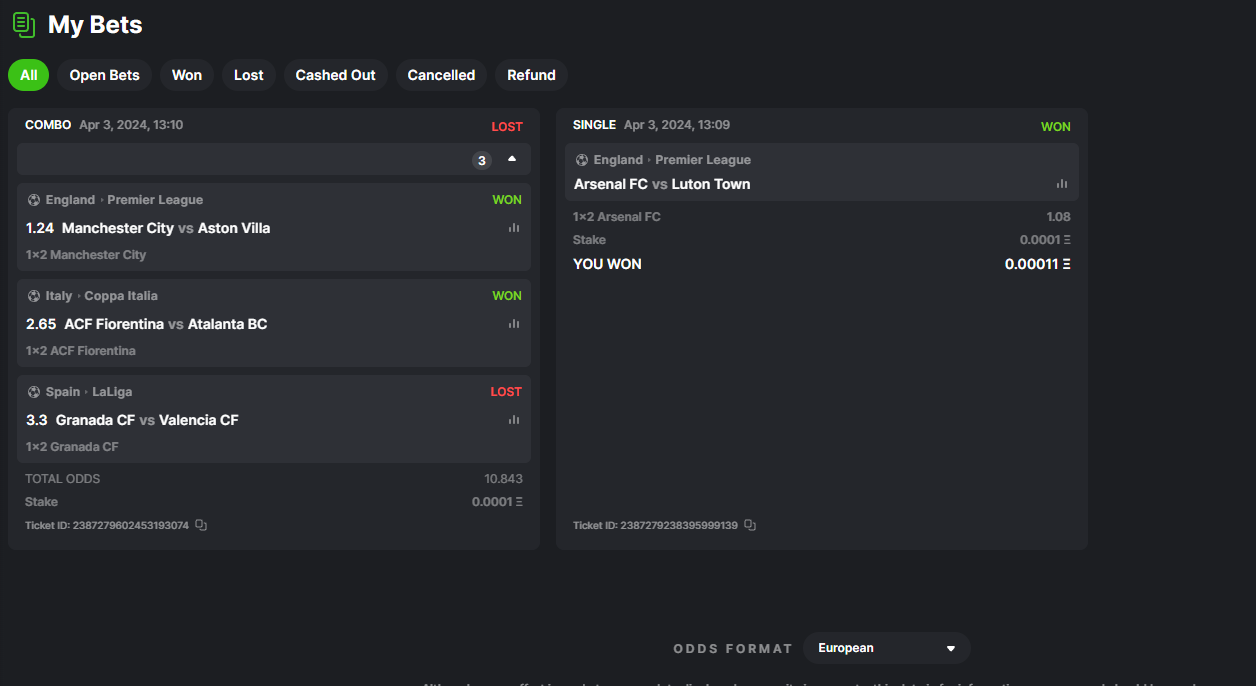
Task: Open the Odds Format dropdown
Action: pos(887,648)
